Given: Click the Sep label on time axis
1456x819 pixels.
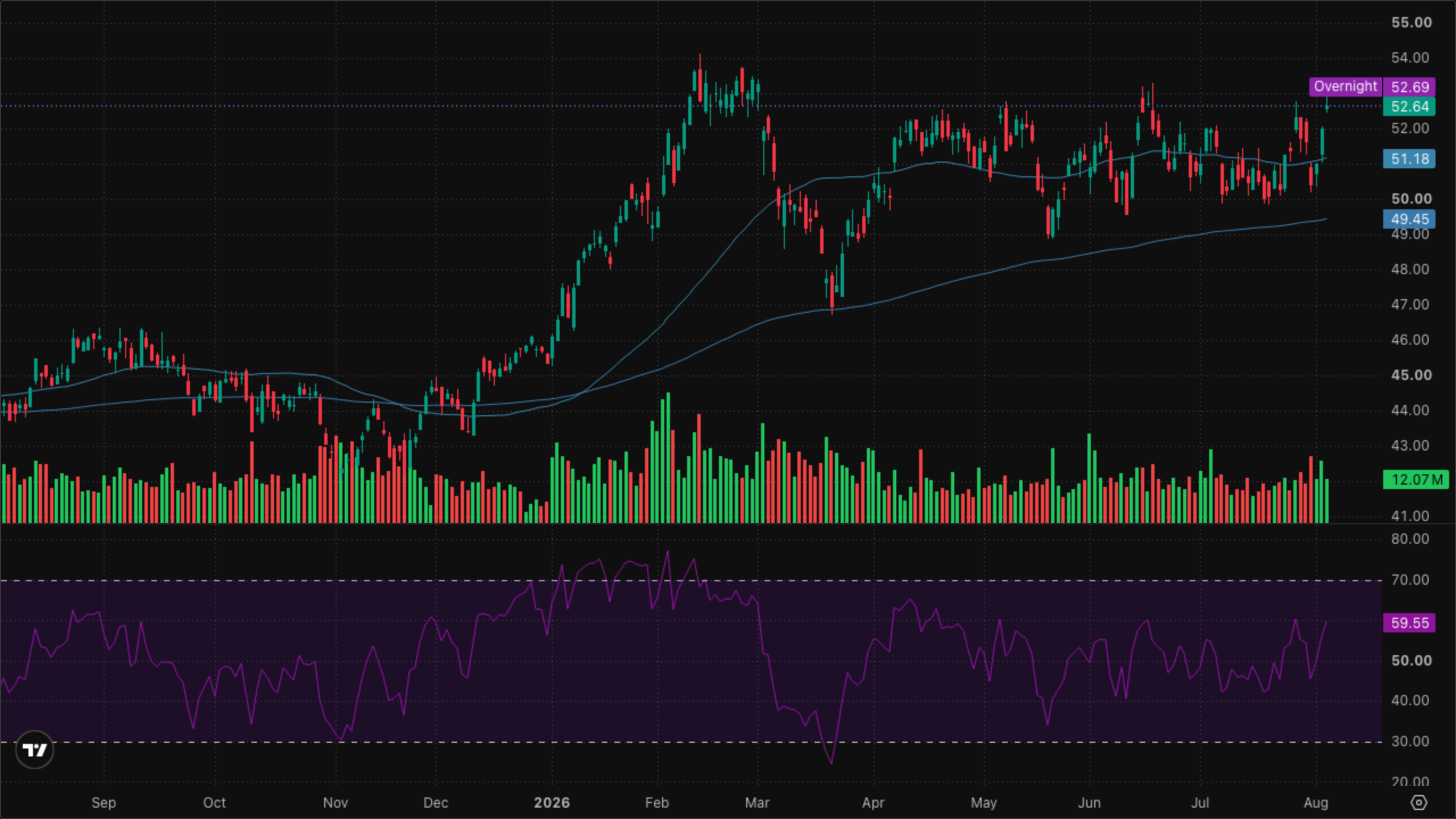Looking at the screenshot, I should point(104,803).
